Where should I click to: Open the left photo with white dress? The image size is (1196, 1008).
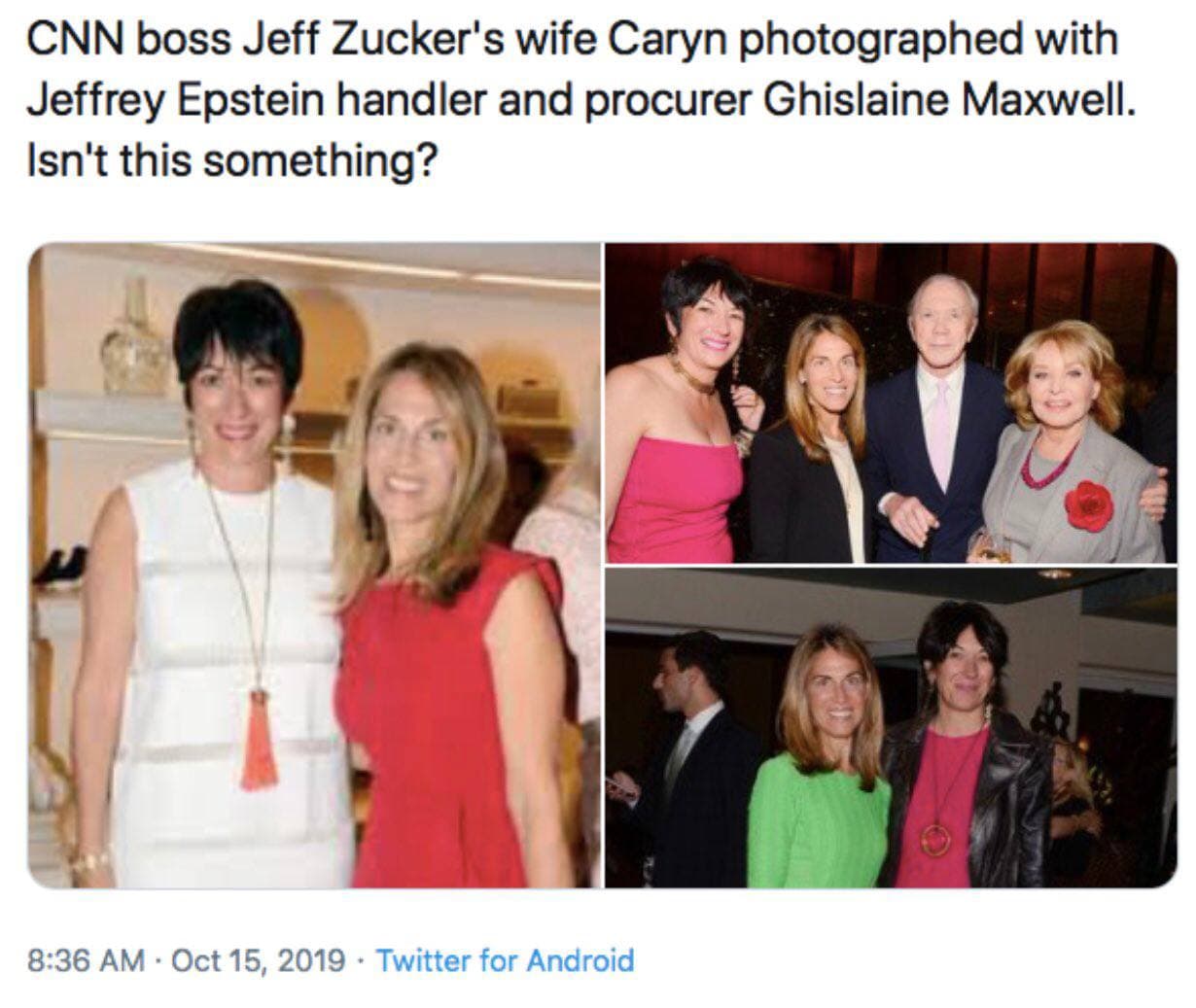click(313, 564)
